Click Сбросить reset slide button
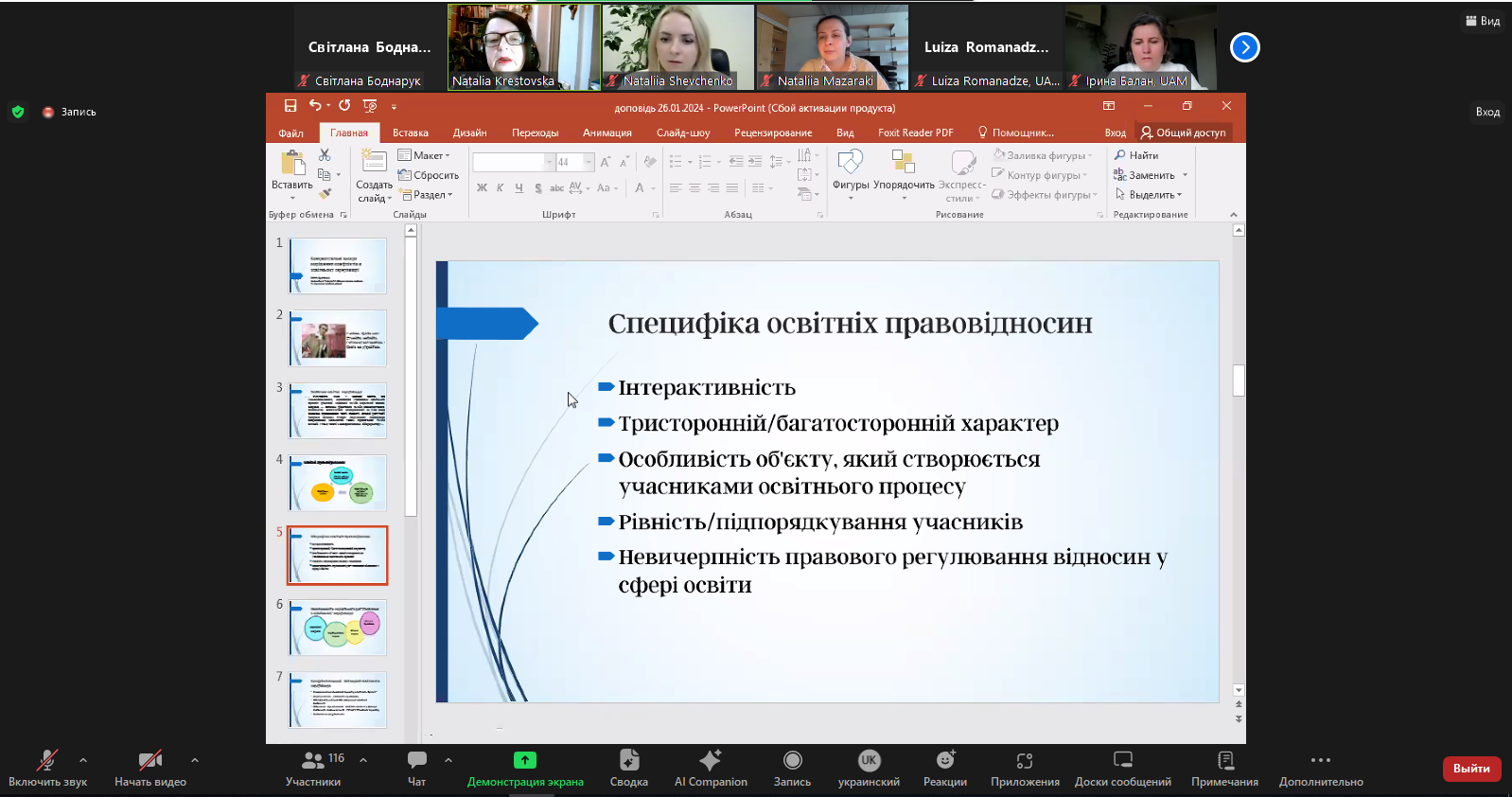 pyautogui.click(x=429, y=175)
